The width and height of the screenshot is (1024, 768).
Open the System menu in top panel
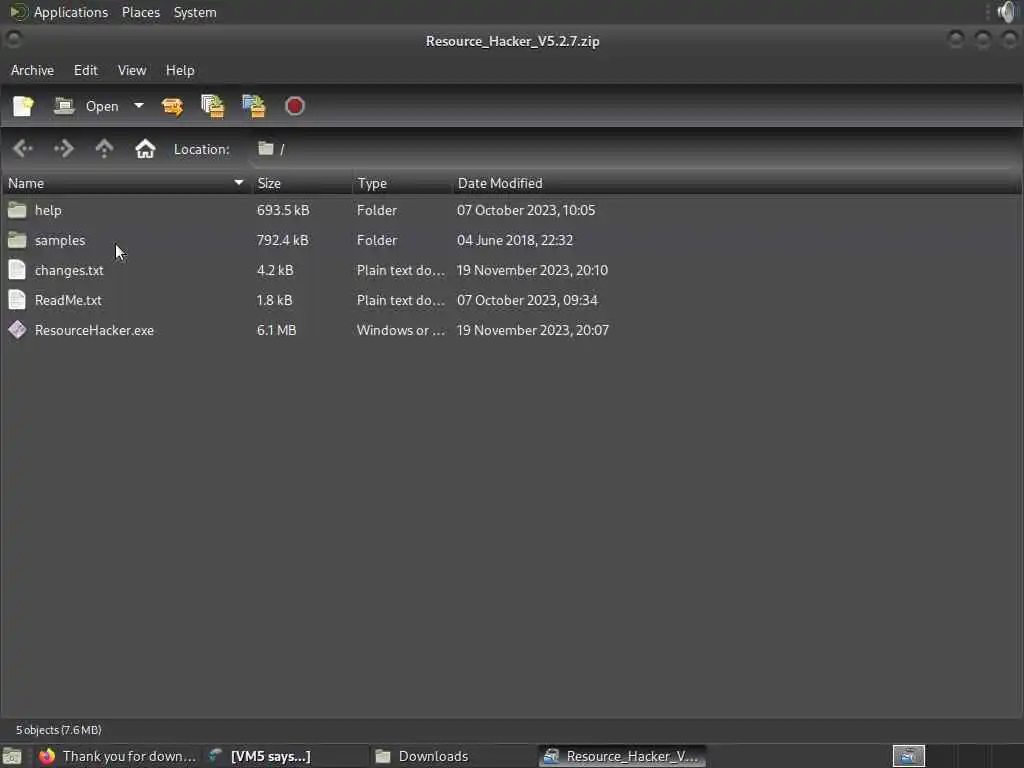tap(195, 12)
